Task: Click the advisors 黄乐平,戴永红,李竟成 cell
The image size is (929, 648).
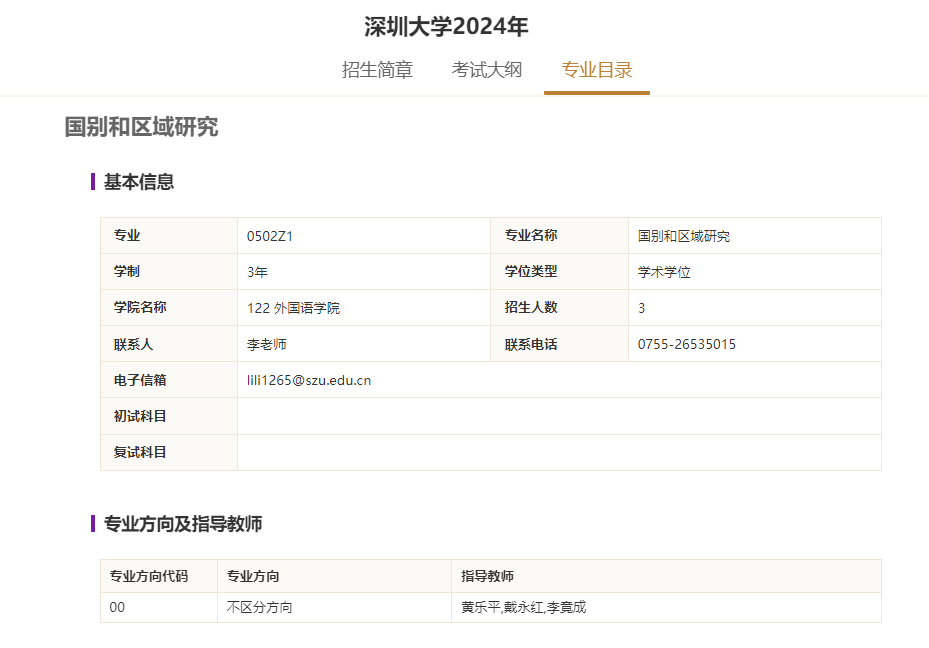Action: (667, 608)
